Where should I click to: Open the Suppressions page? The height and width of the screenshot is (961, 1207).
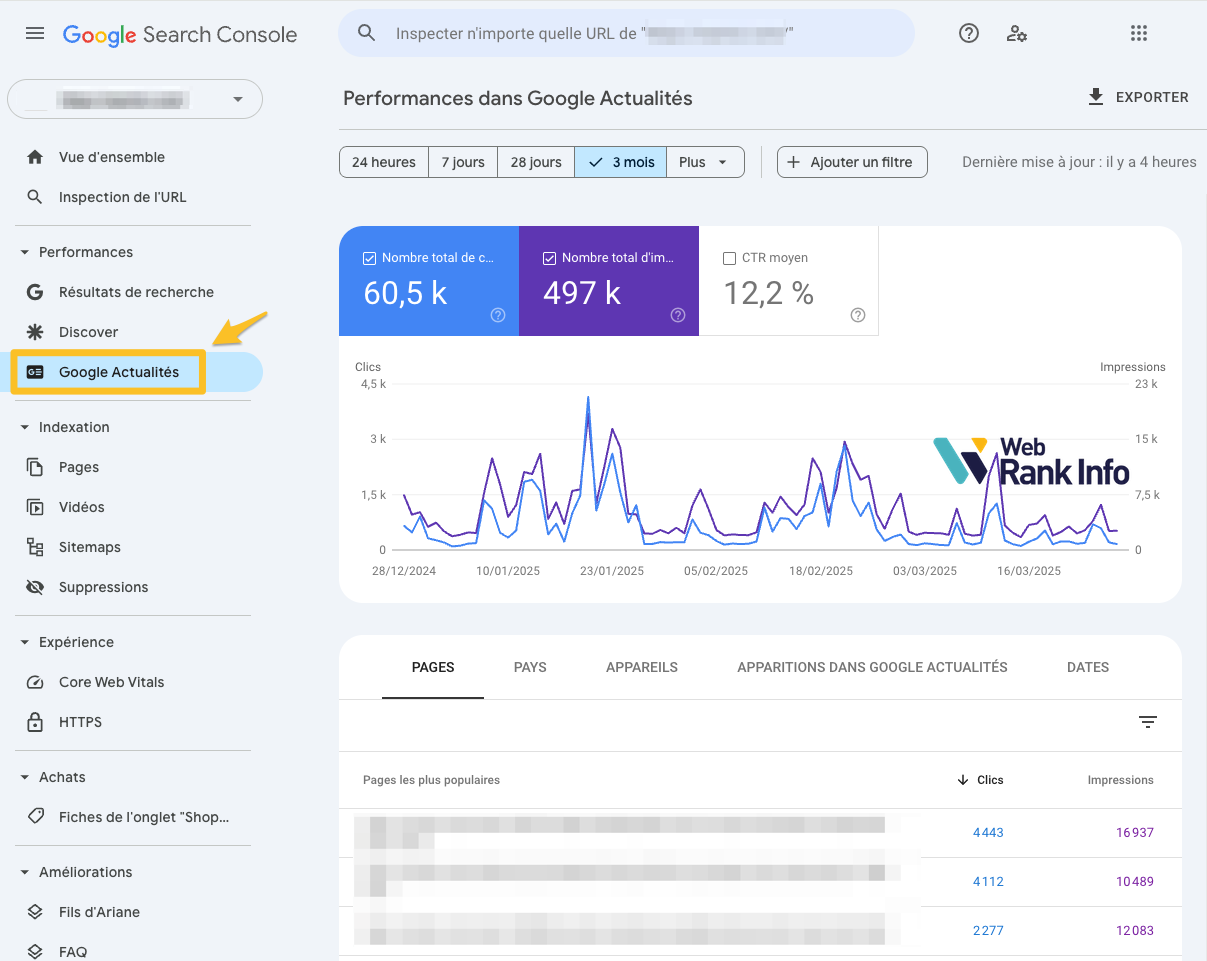(100, 587)
